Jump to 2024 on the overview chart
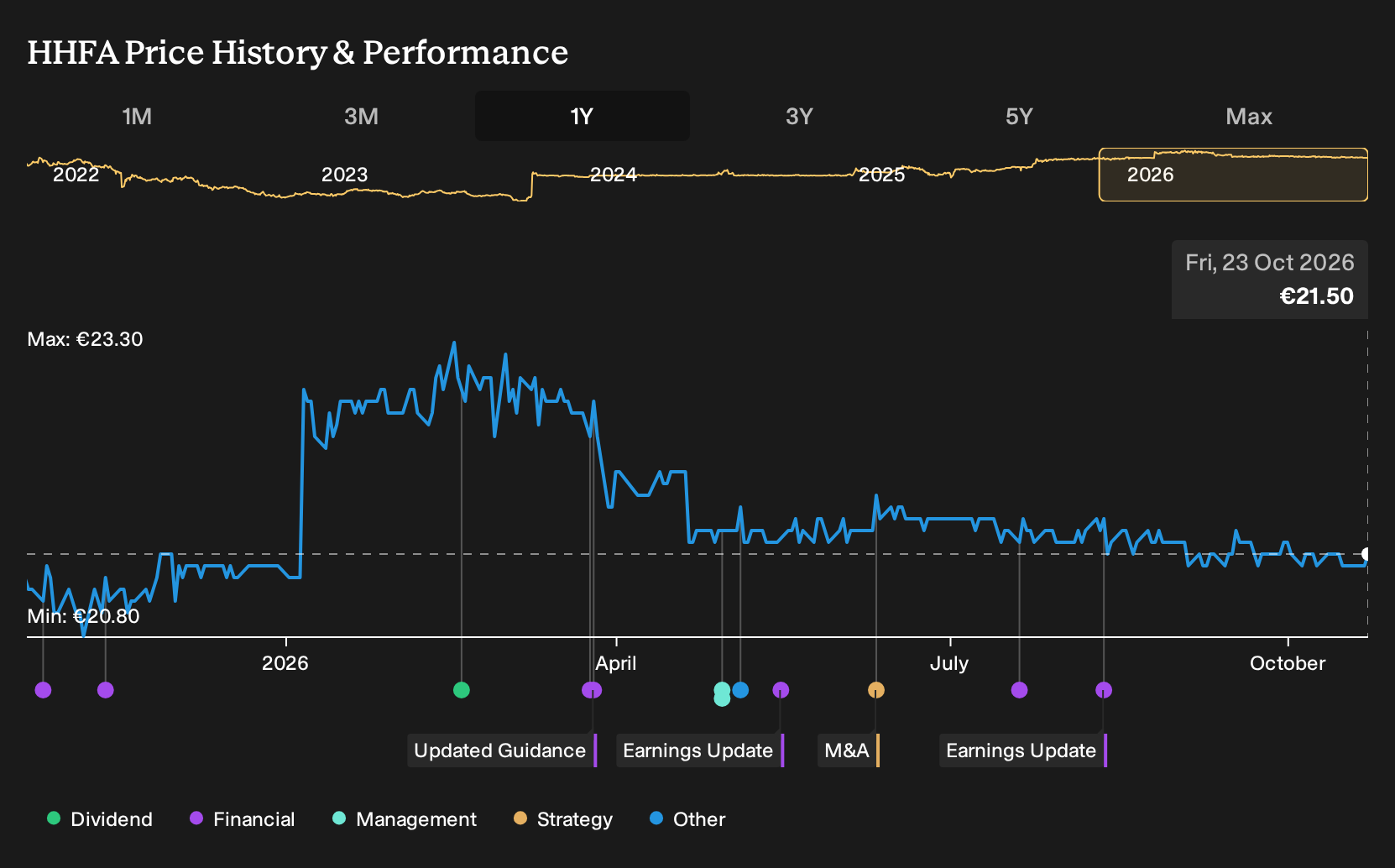This screenshot has height=868, width=1395. 614,175
